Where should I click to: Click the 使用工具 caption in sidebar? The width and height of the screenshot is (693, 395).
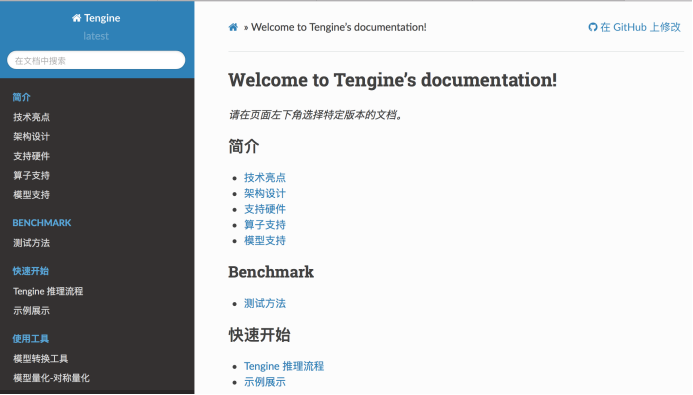30,339
